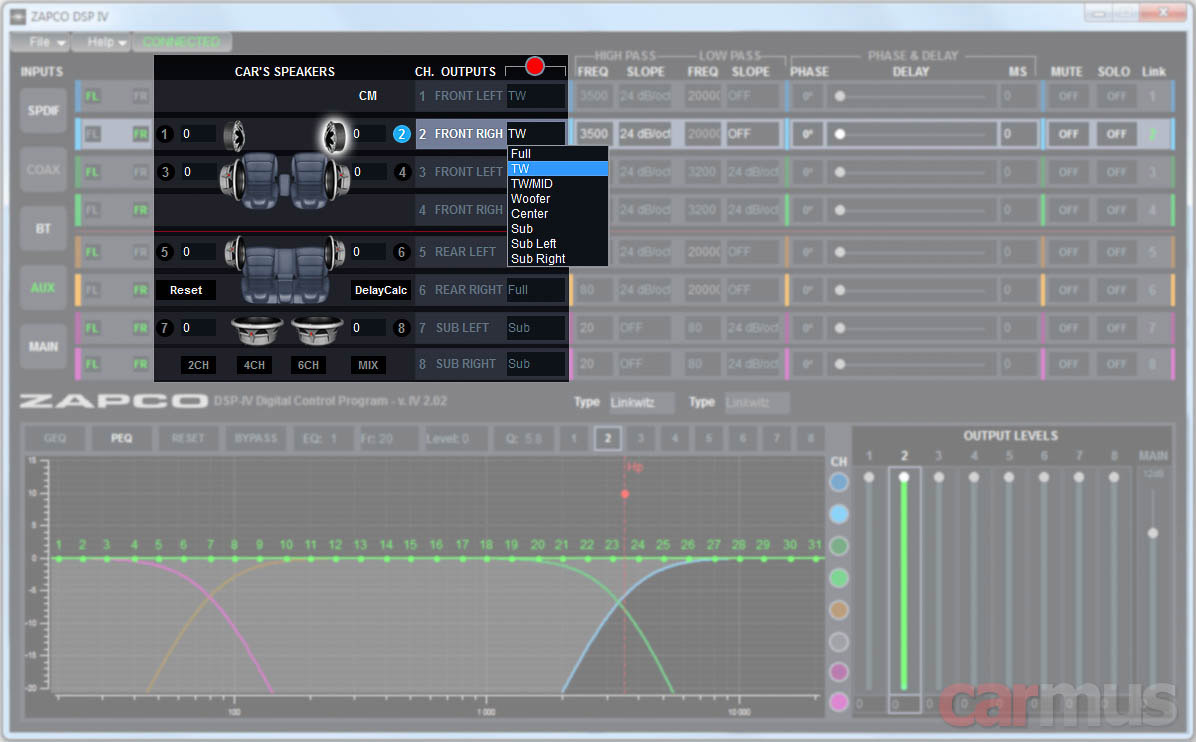Select the 4CH configuration button
1196x742 pixels.
(x=254, y=365)
